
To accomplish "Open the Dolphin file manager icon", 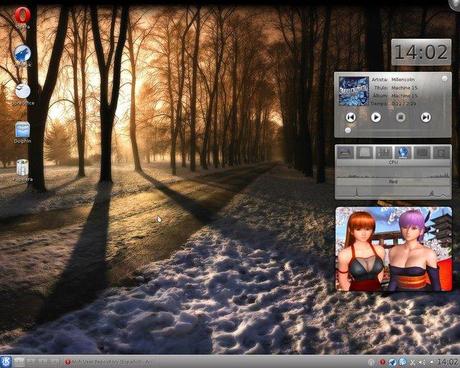I will pos(23,130).
